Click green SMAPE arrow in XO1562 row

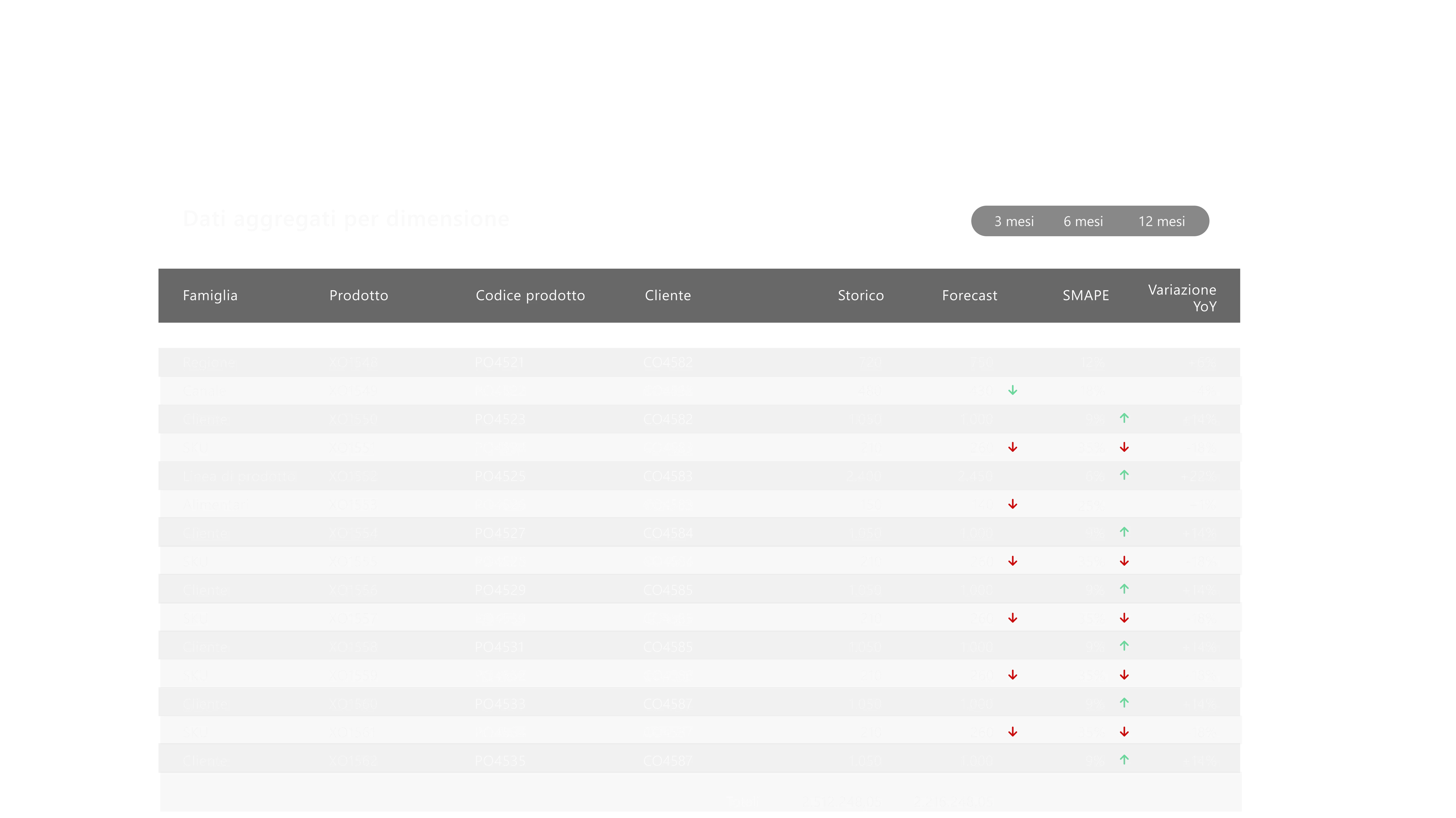[x=1124, y=760]
